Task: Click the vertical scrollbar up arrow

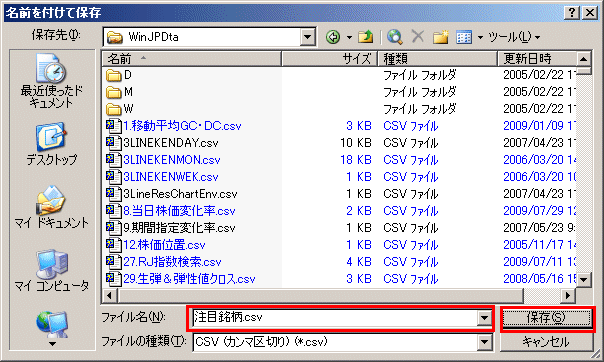Action: tap(583, 59)
